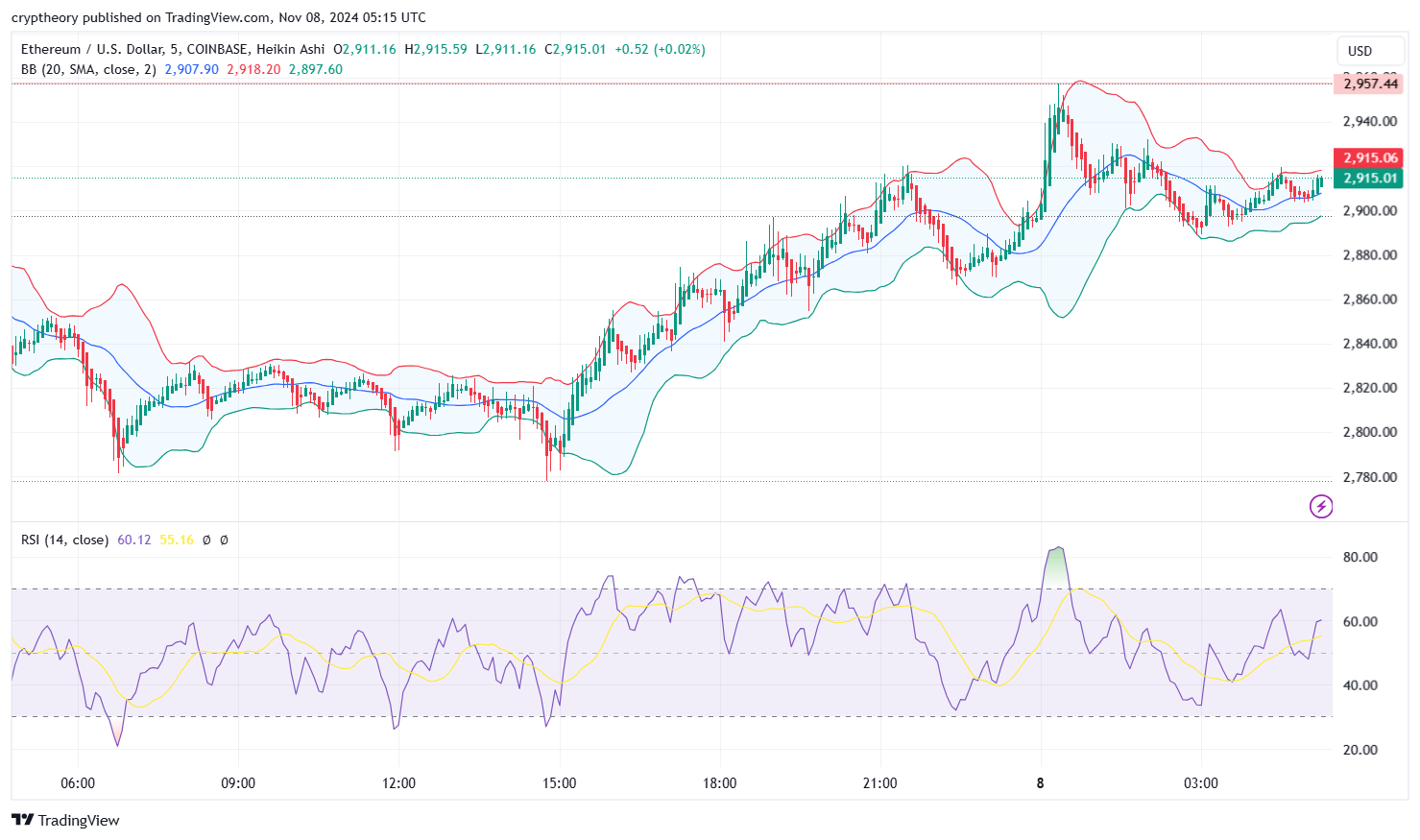Click the purple lightning bolt icon
Viewport: 1420px width, 840px height.
tap(1321, 506)
